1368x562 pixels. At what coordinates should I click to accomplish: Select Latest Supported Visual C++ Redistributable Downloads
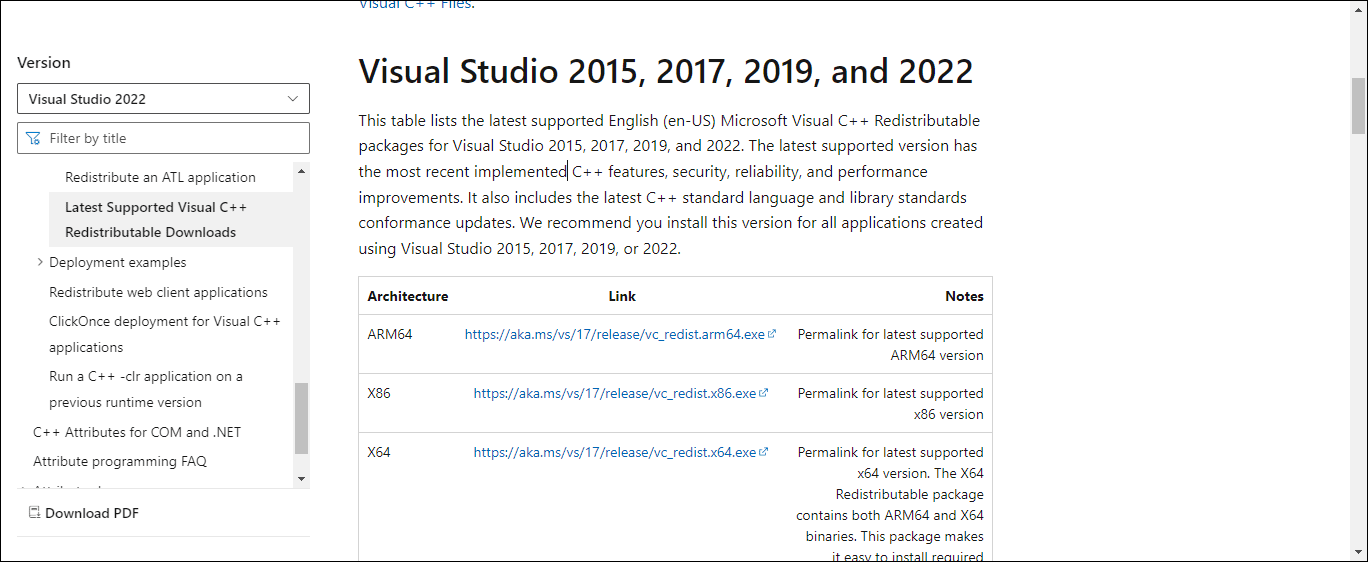[x=155, y=219]
